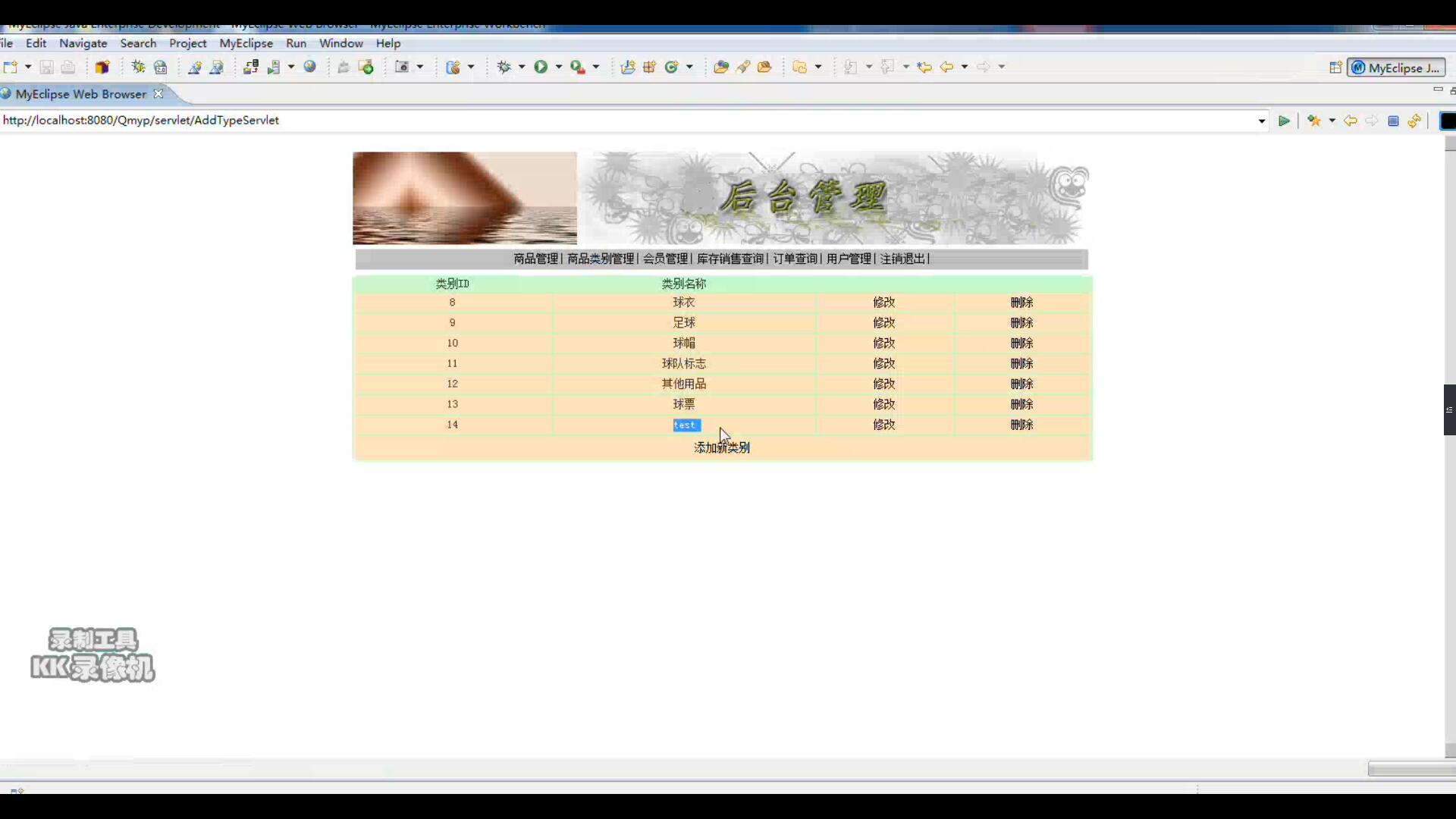Click the browser Back arrow near URL bar

[1350, 121]
